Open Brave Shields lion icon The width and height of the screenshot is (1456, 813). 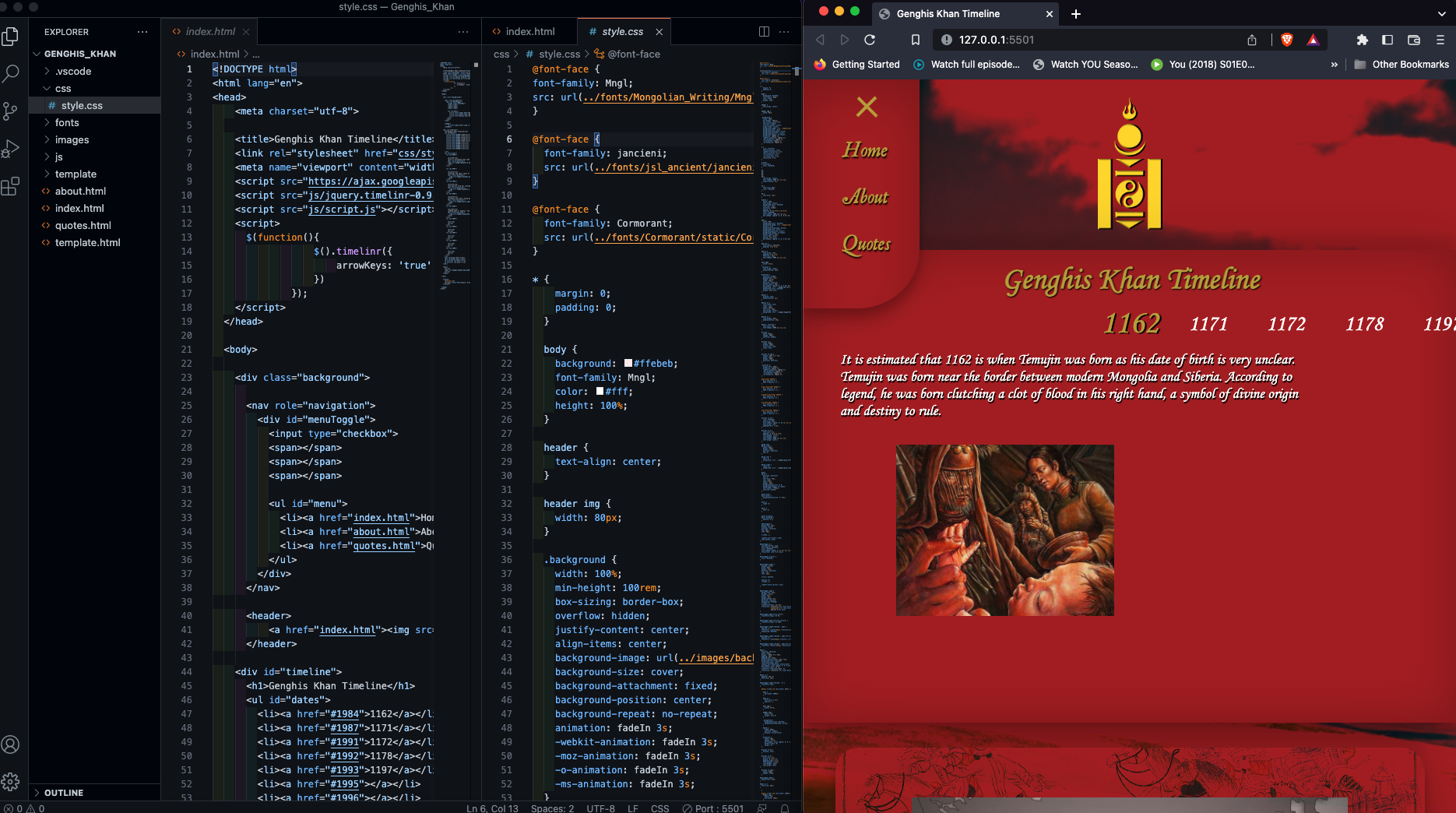tap(1287, 40)
